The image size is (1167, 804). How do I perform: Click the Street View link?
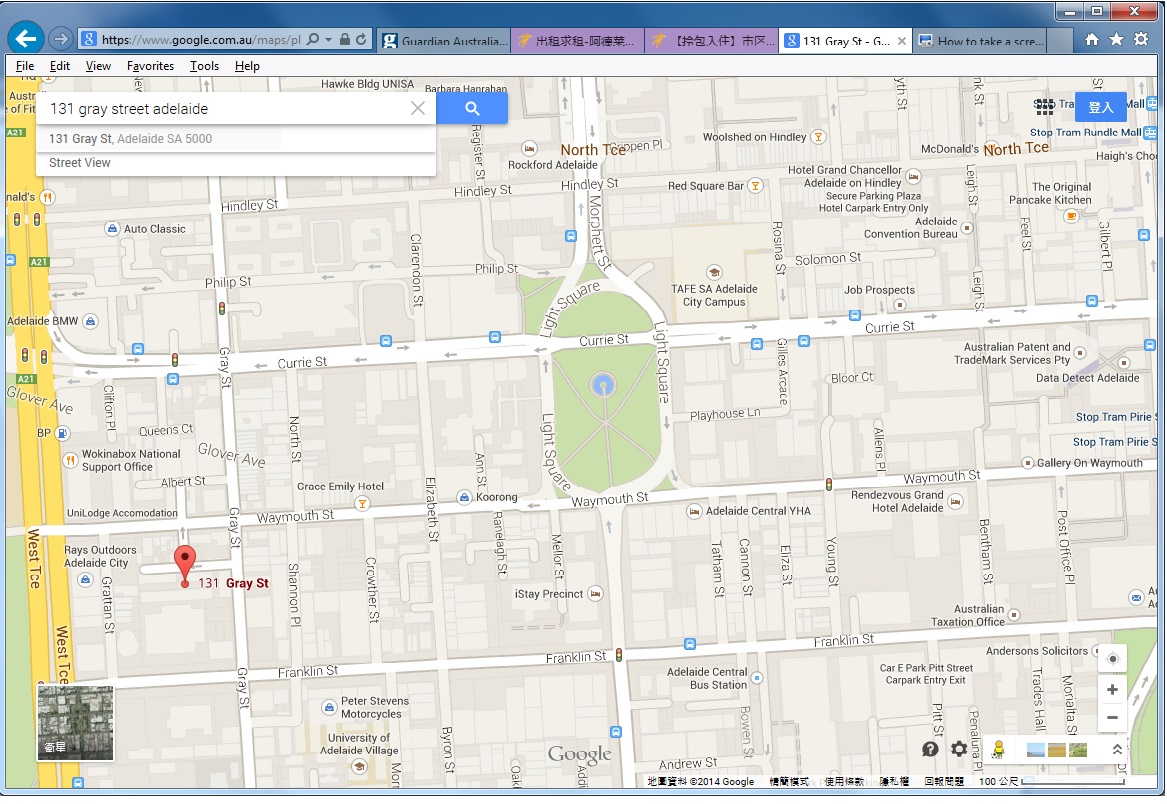click(x=80, y=163)
